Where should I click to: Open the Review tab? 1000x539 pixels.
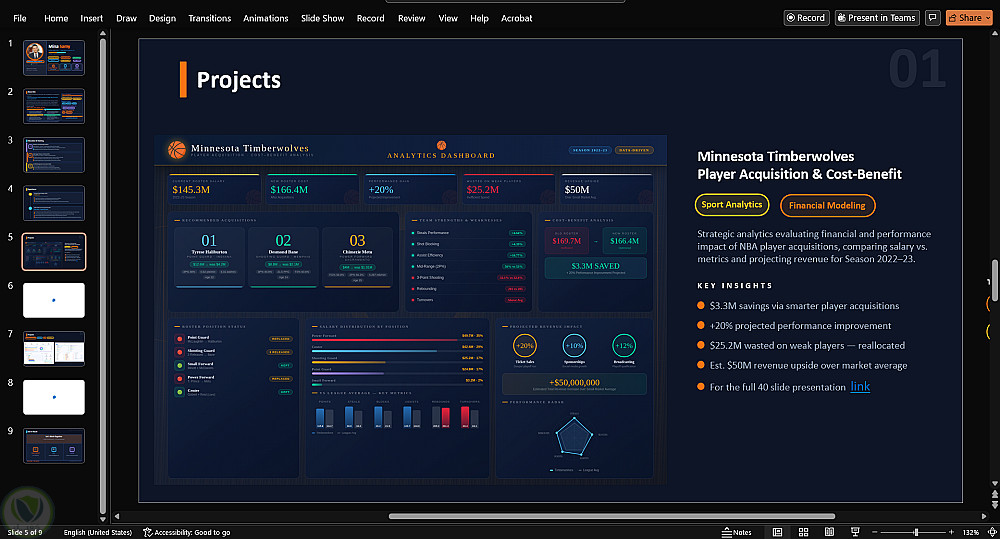tap(411, 18)
